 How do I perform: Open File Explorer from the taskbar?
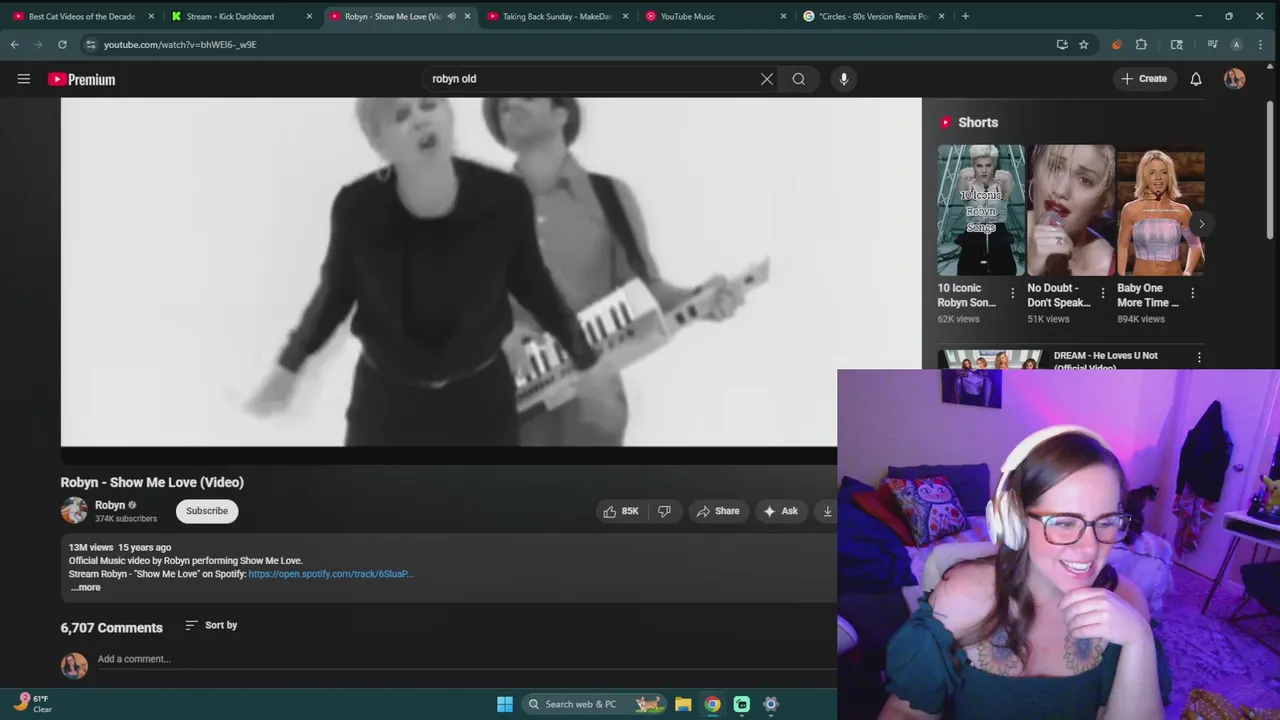(x=683, y=704)
